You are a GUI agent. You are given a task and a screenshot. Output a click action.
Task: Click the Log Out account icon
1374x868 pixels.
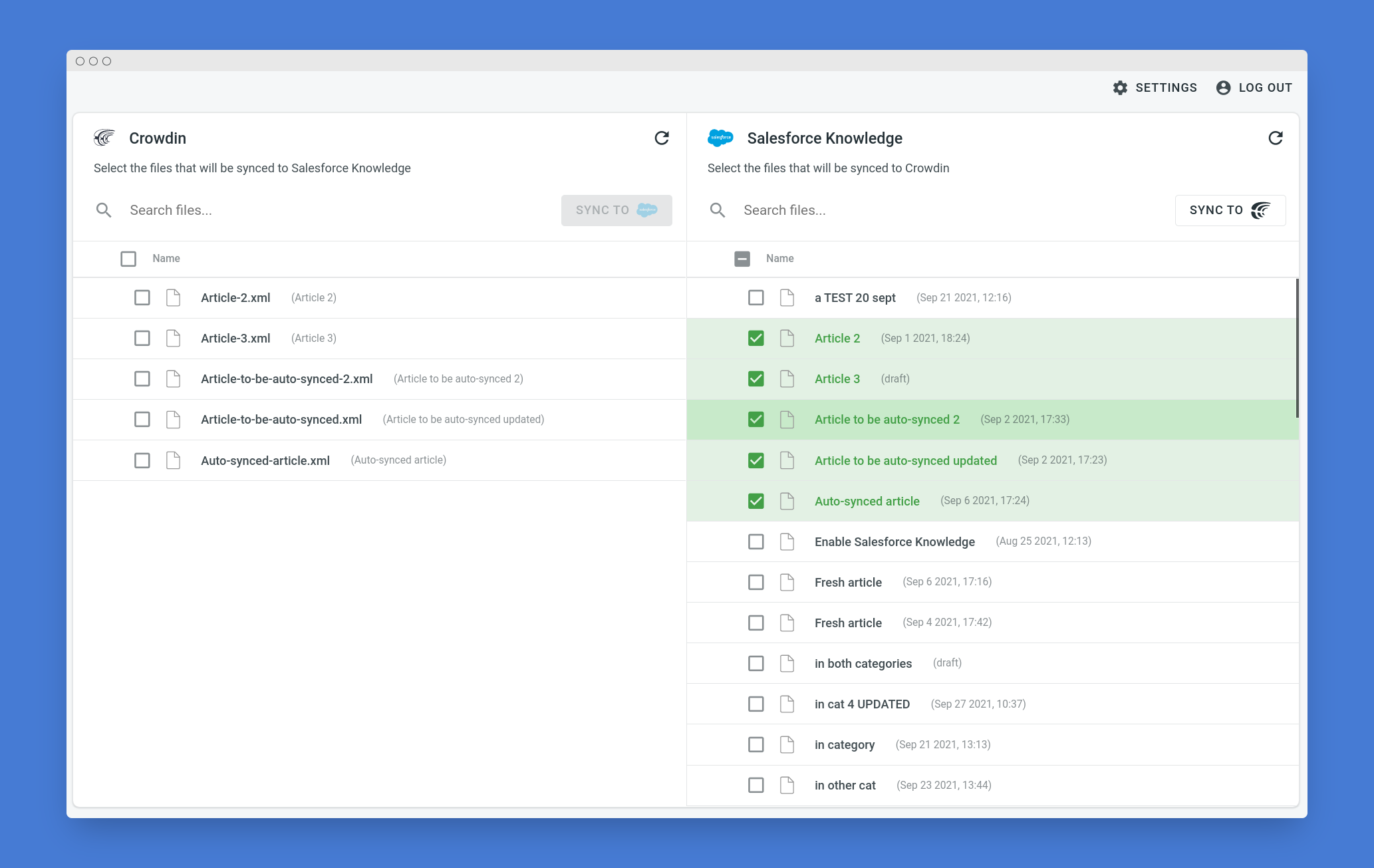coord(1222,88)
